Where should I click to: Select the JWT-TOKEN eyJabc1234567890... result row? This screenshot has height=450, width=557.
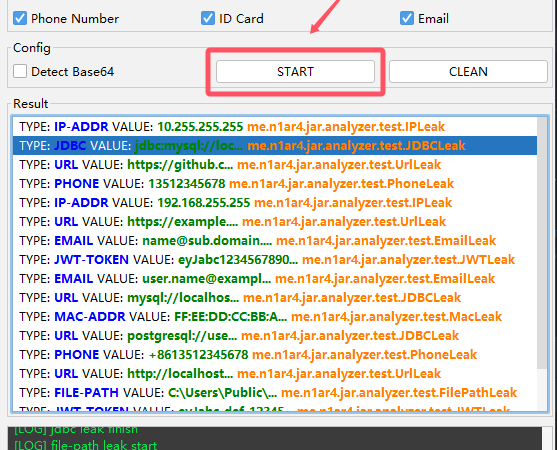pos(275,260)
